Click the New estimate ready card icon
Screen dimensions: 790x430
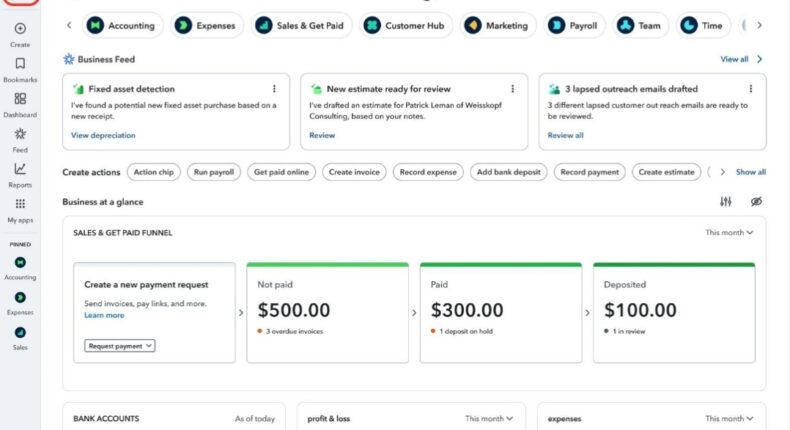pos(316,89)
